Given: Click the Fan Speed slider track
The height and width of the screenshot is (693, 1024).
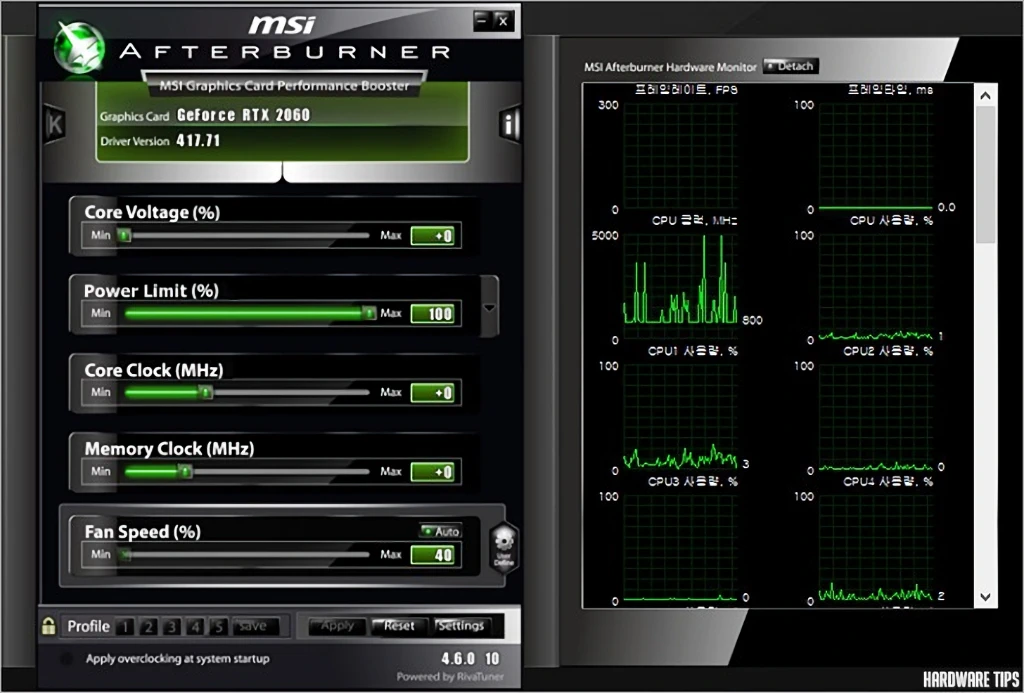Looking at the screenshot, I should [x=247, y=555].
